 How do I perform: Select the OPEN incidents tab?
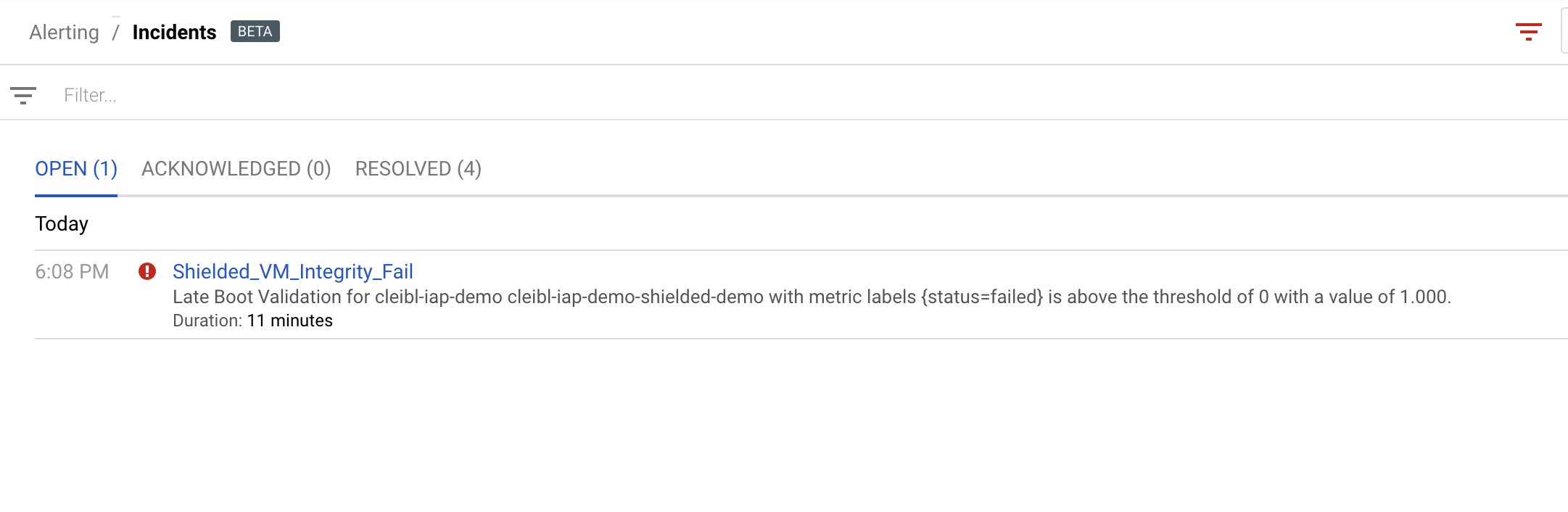coord(76,168)
